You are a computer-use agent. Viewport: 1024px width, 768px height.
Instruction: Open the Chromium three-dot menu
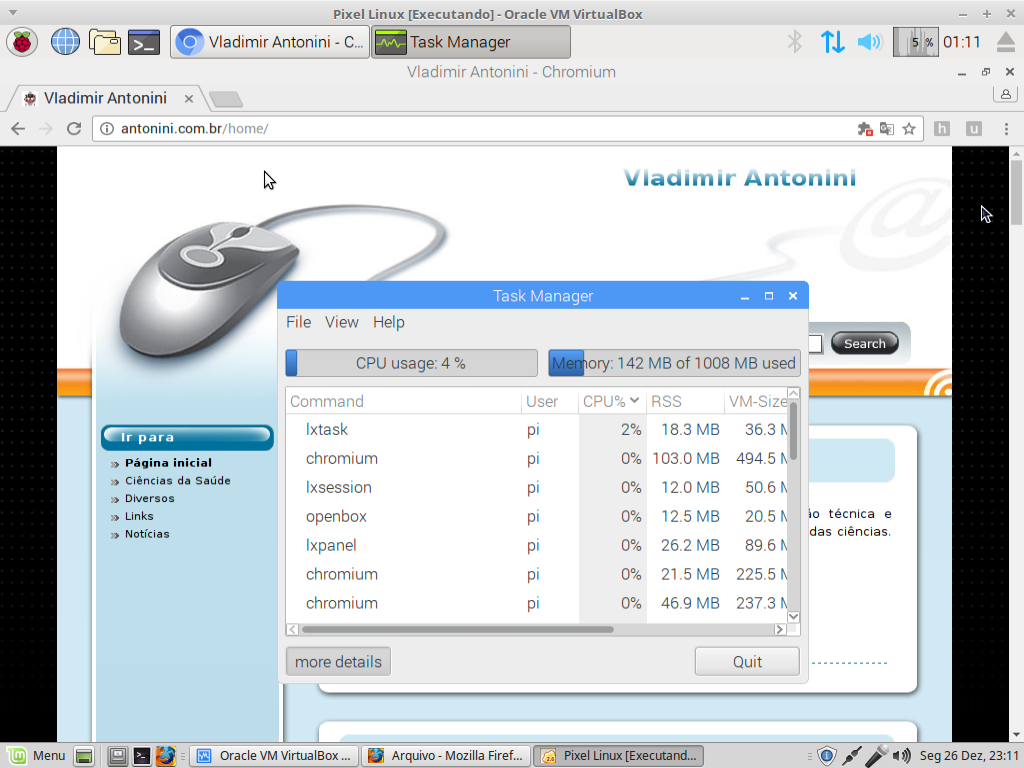(1006, 129)
